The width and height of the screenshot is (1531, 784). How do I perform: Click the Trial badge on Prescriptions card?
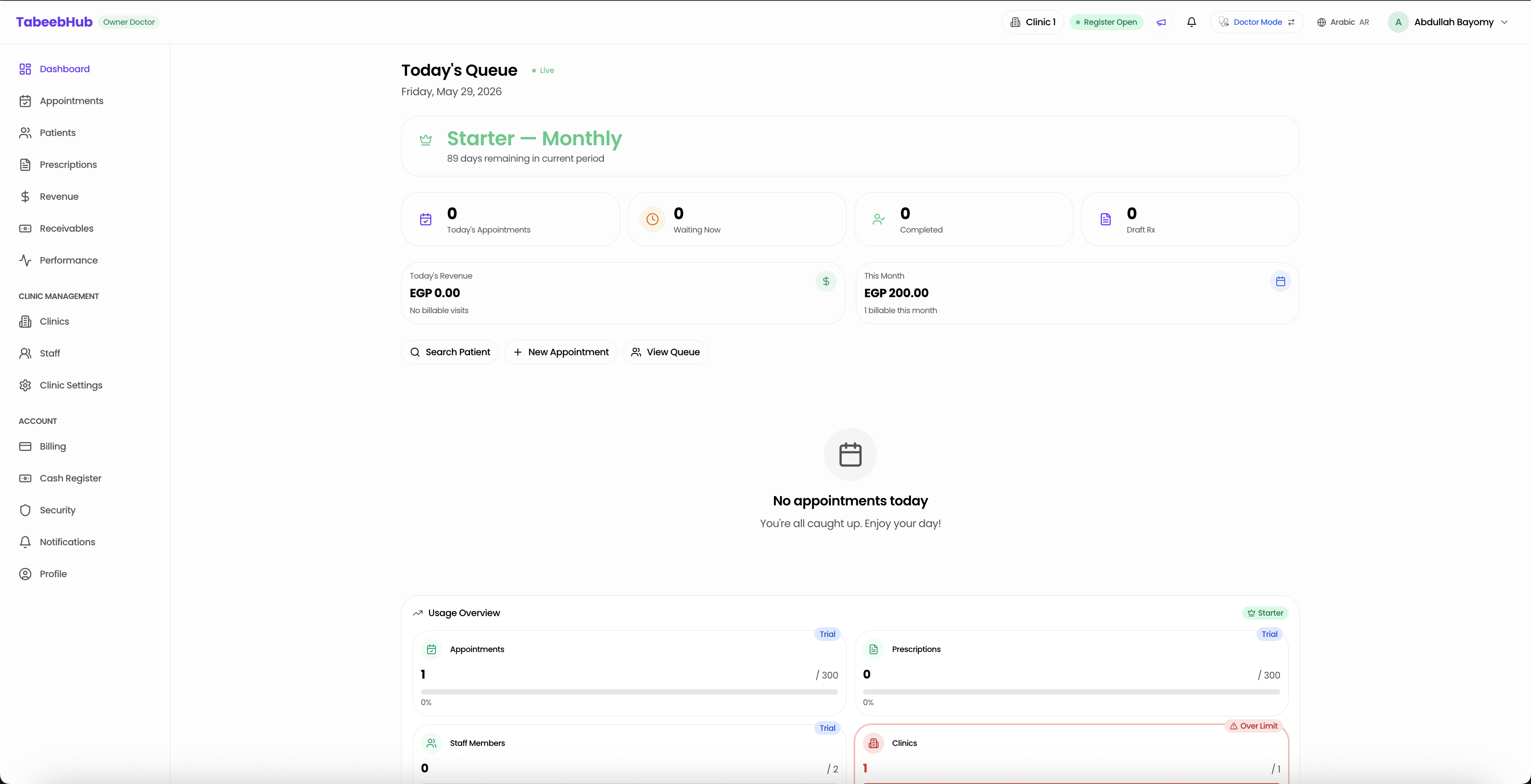pos(1270,634)
